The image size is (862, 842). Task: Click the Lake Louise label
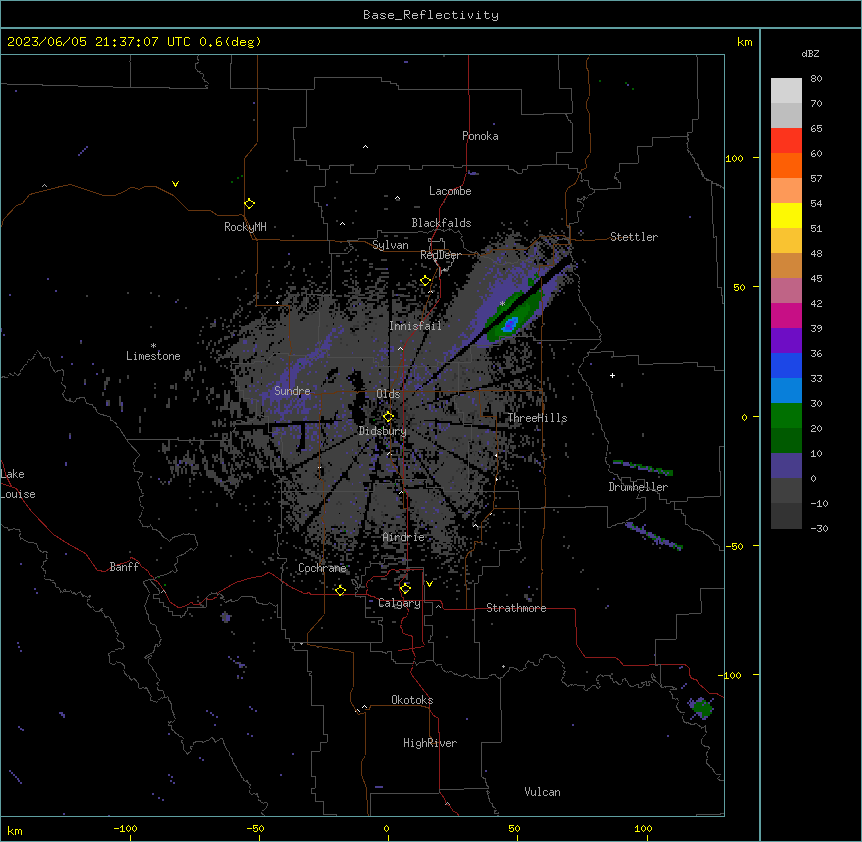tap(18, 484)
